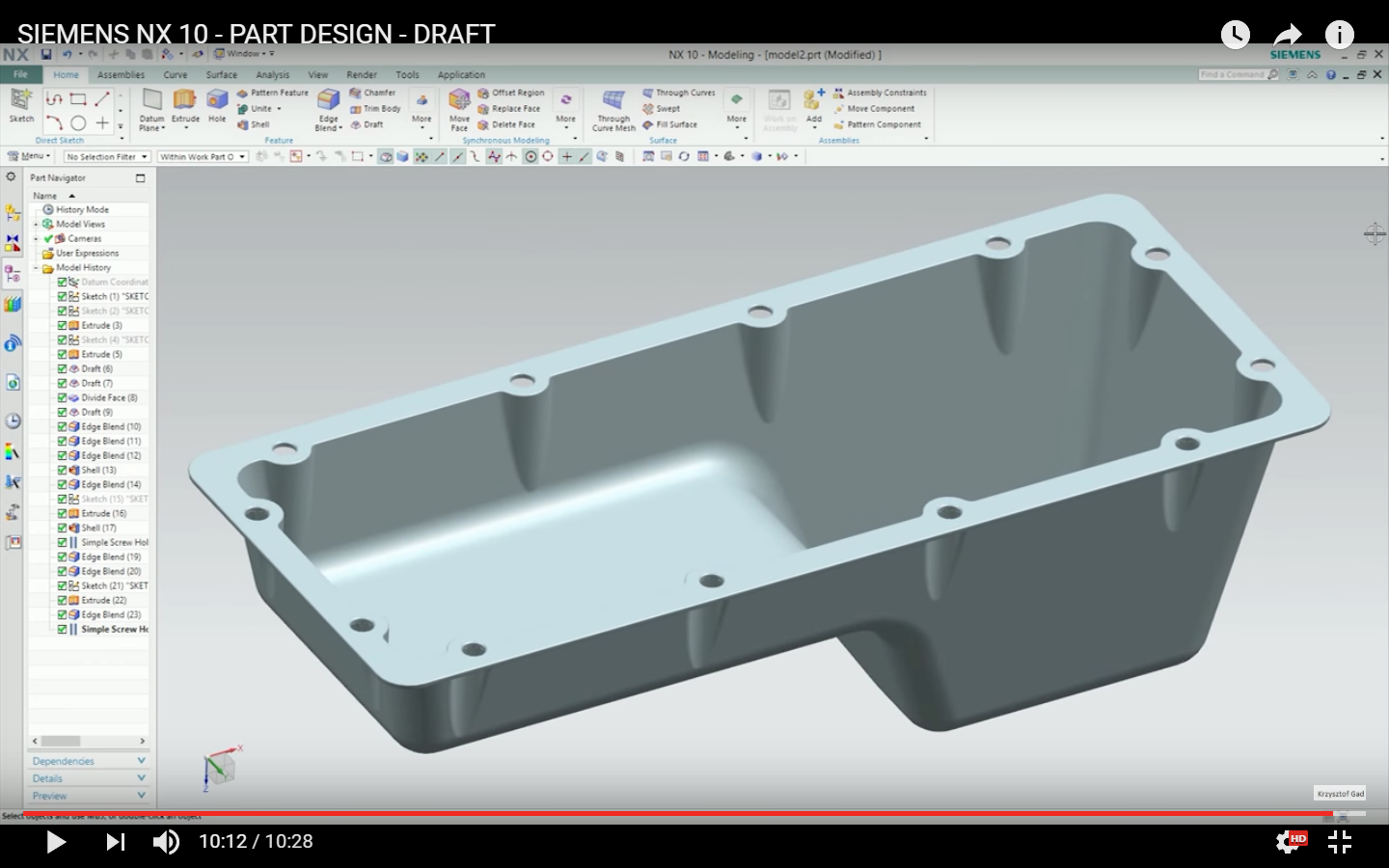Toggle the Shell (13) checkbox
Screen dimensions: 1389x868
click(62, 470)
